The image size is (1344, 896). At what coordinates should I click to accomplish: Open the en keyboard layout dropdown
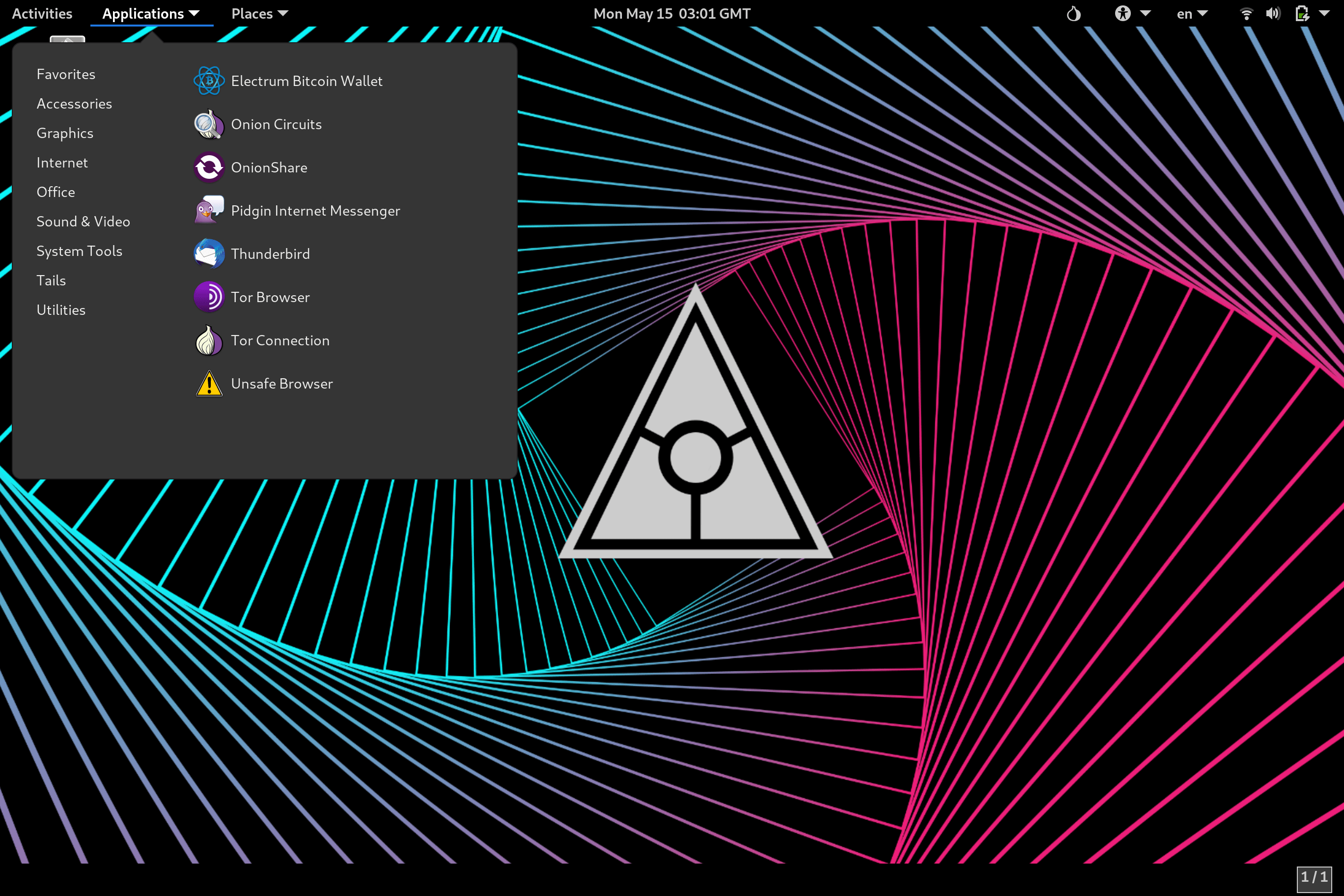point(1192,14)
